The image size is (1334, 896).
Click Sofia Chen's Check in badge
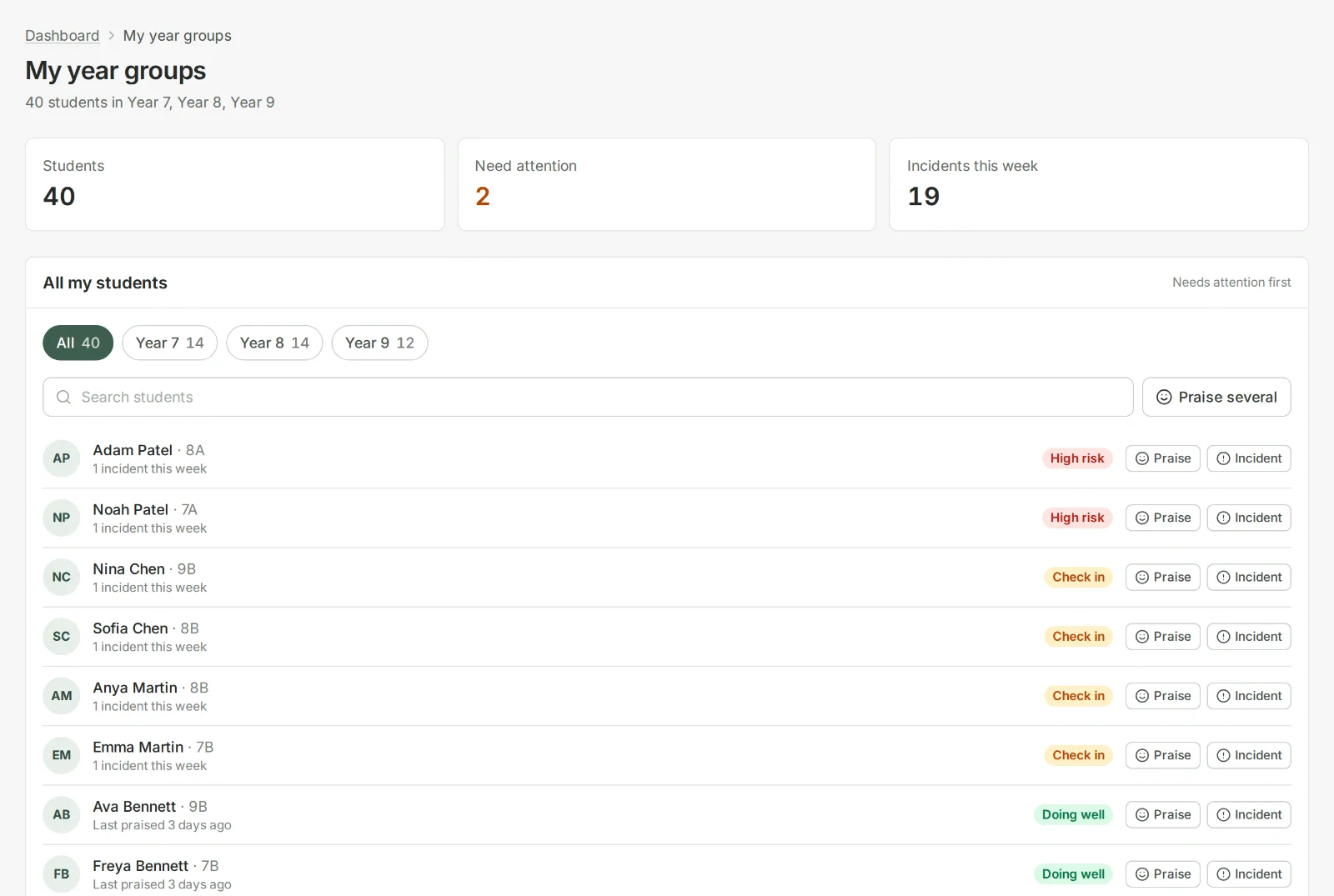click(1078, 637)
